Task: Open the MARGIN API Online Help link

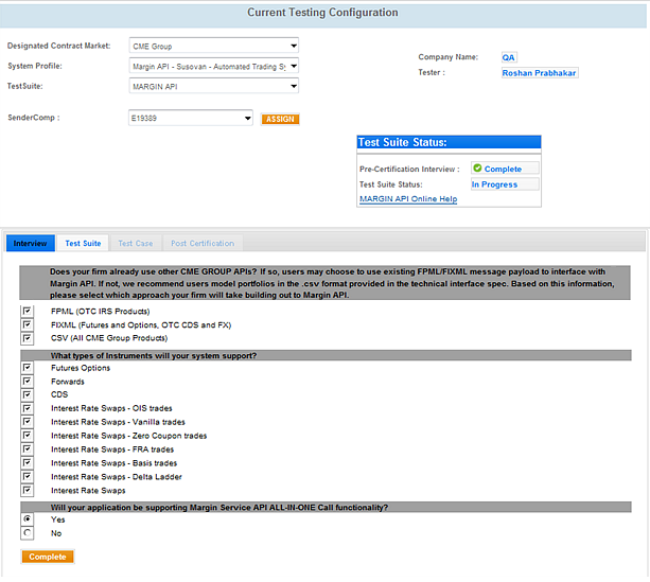Action: coord(407,199)
